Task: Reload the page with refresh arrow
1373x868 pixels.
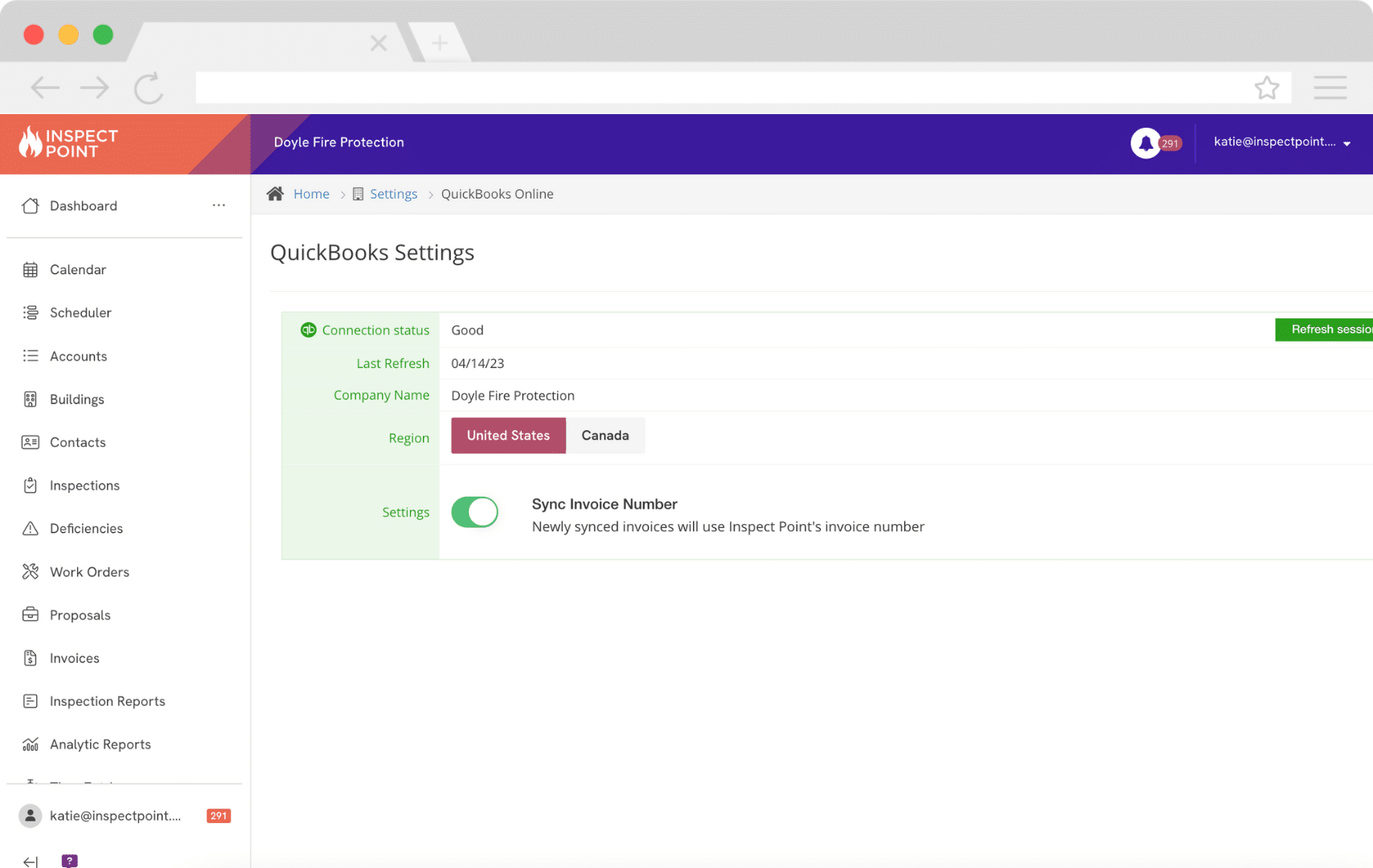Action: point(149,88)
